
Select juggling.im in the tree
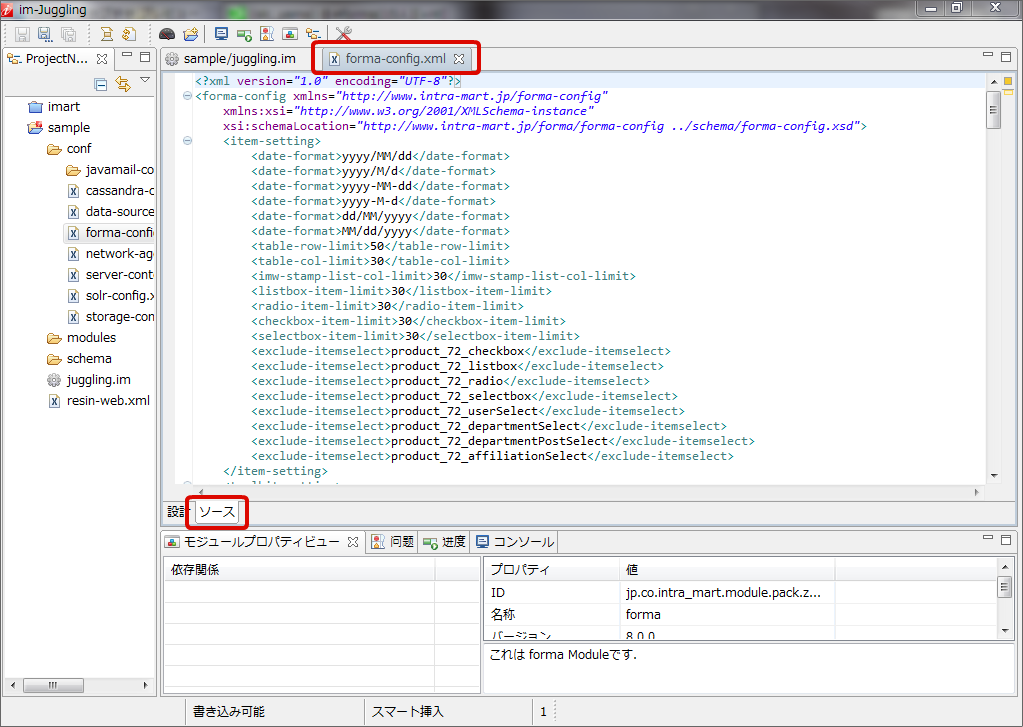click(x=89, y=380)
